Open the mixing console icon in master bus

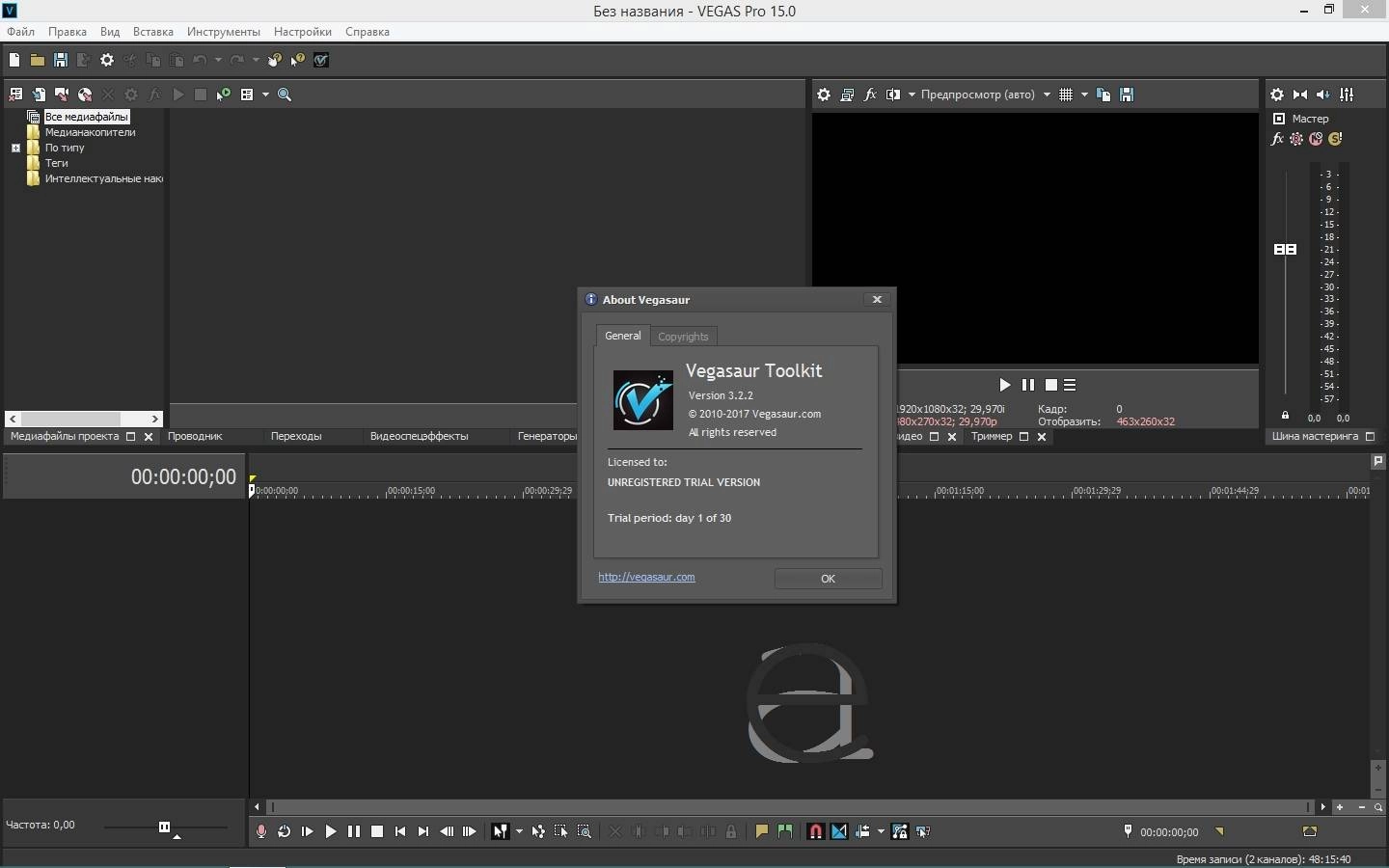pos(1347,95)
